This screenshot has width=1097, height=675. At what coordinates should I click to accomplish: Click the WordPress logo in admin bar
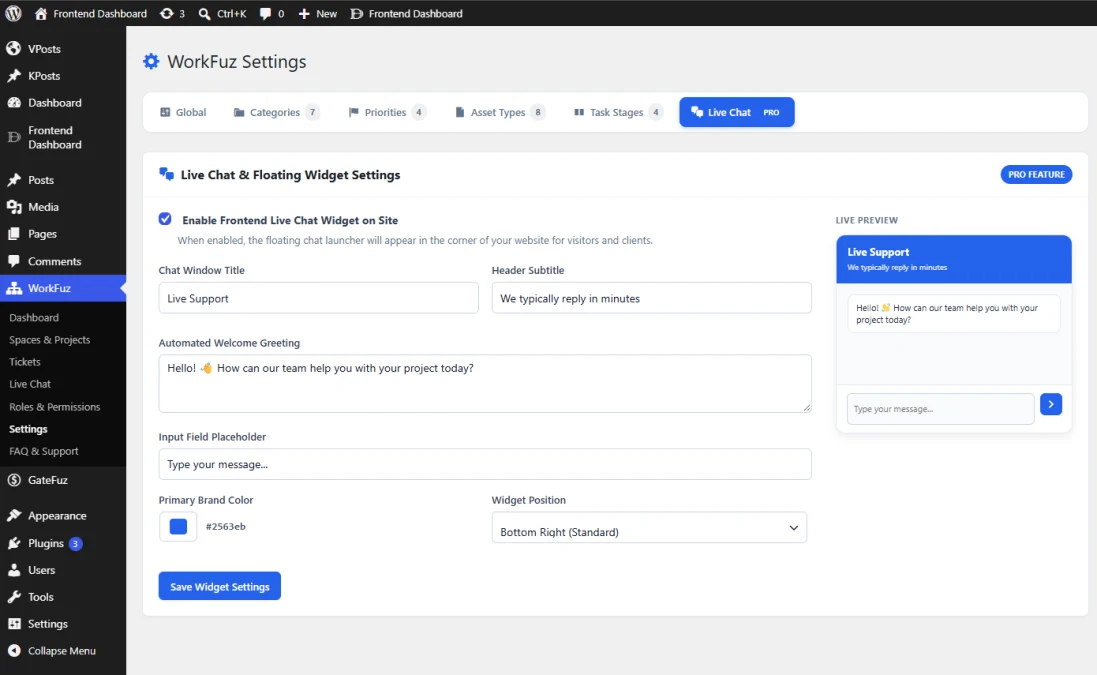click(13, 13)
